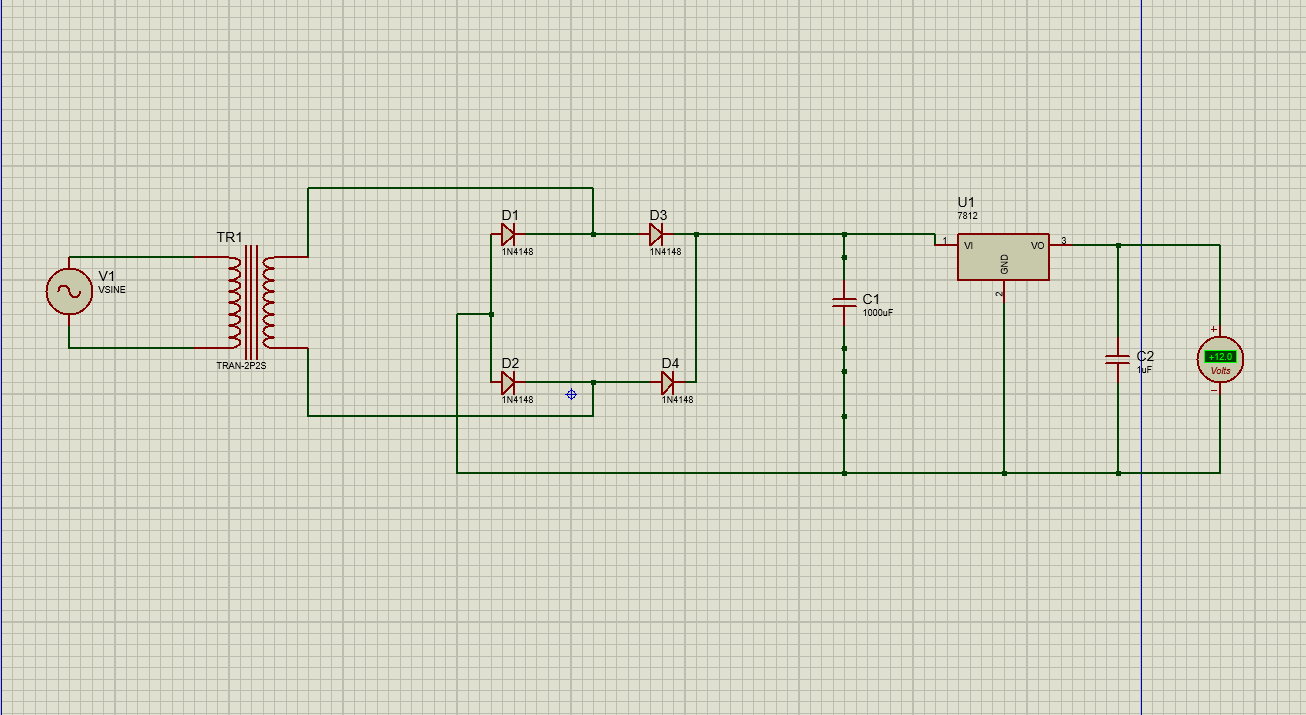This screenshot has height=715, width=1306.
Task: Click the C2 reference label
Action: pos(1146,356)
